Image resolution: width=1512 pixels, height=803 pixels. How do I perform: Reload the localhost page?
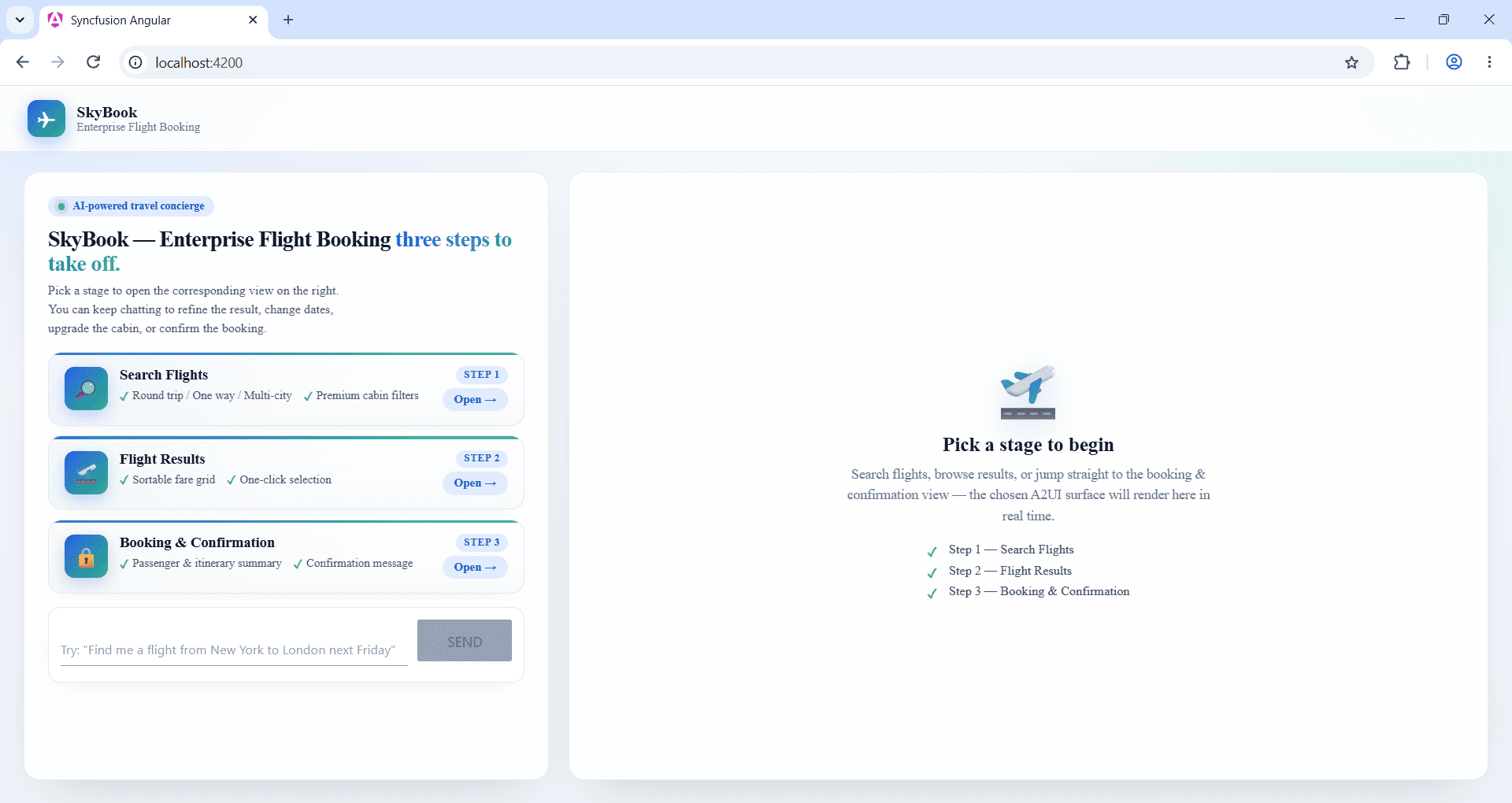(93, 62)
